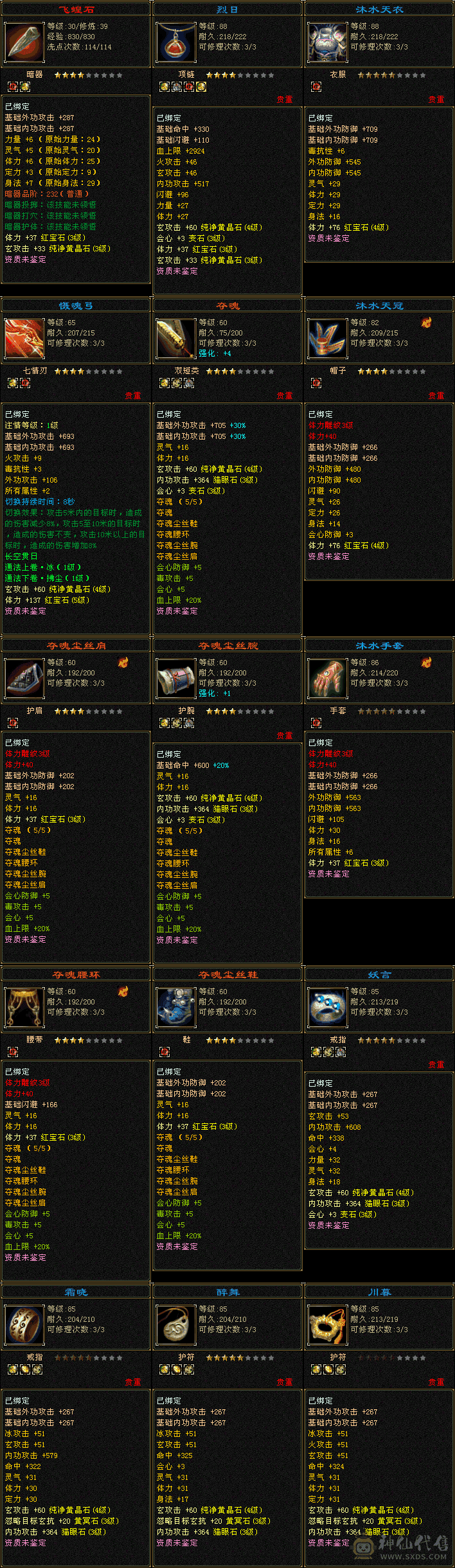Click the 醉舞 talisman title header
455x1568 pixels.
(x=227, y=1292)
